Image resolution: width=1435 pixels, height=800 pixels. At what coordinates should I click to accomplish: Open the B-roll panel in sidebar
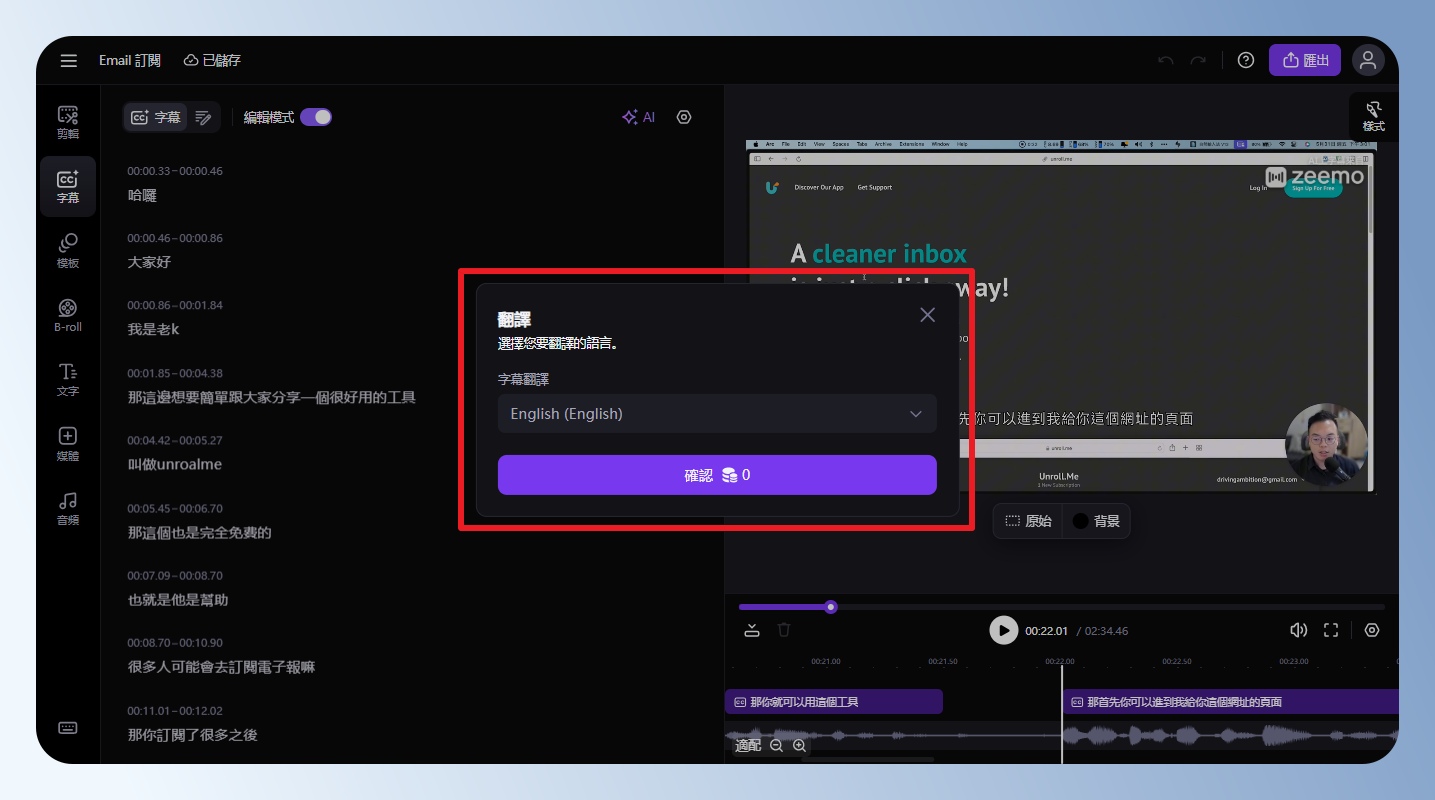68,315
